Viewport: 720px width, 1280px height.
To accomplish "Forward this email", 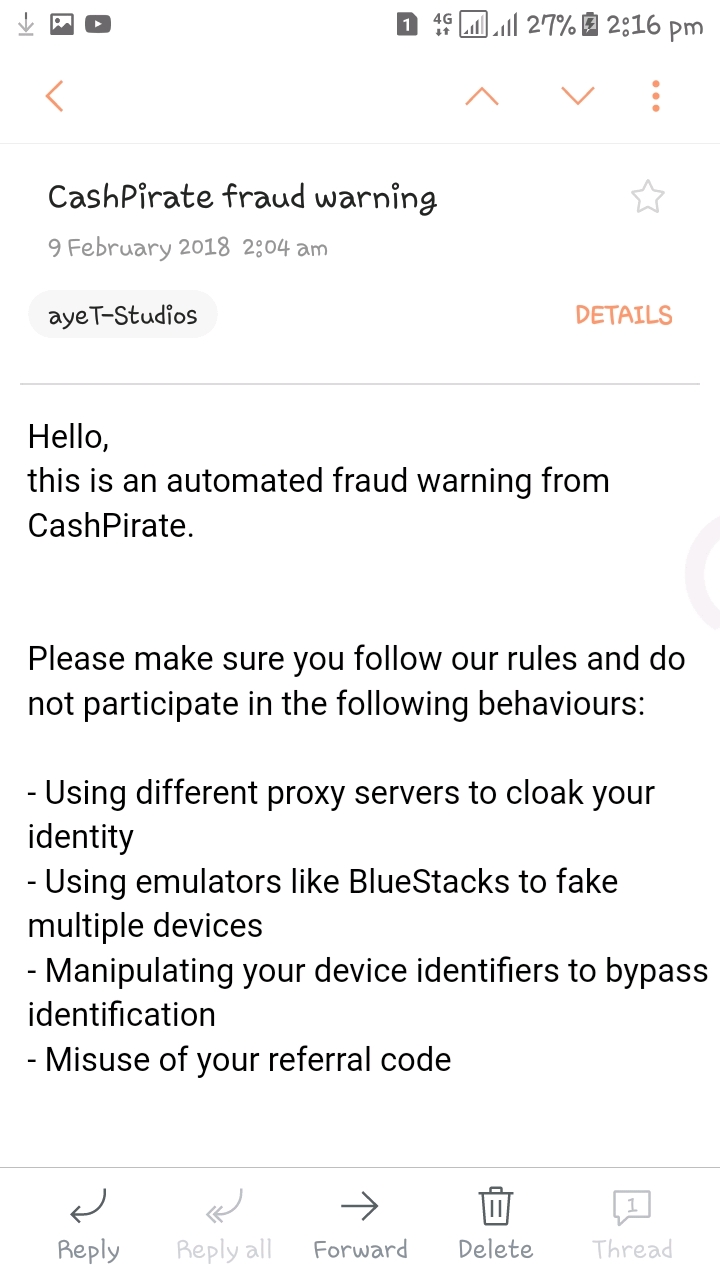I will [x=360, y=1225].
